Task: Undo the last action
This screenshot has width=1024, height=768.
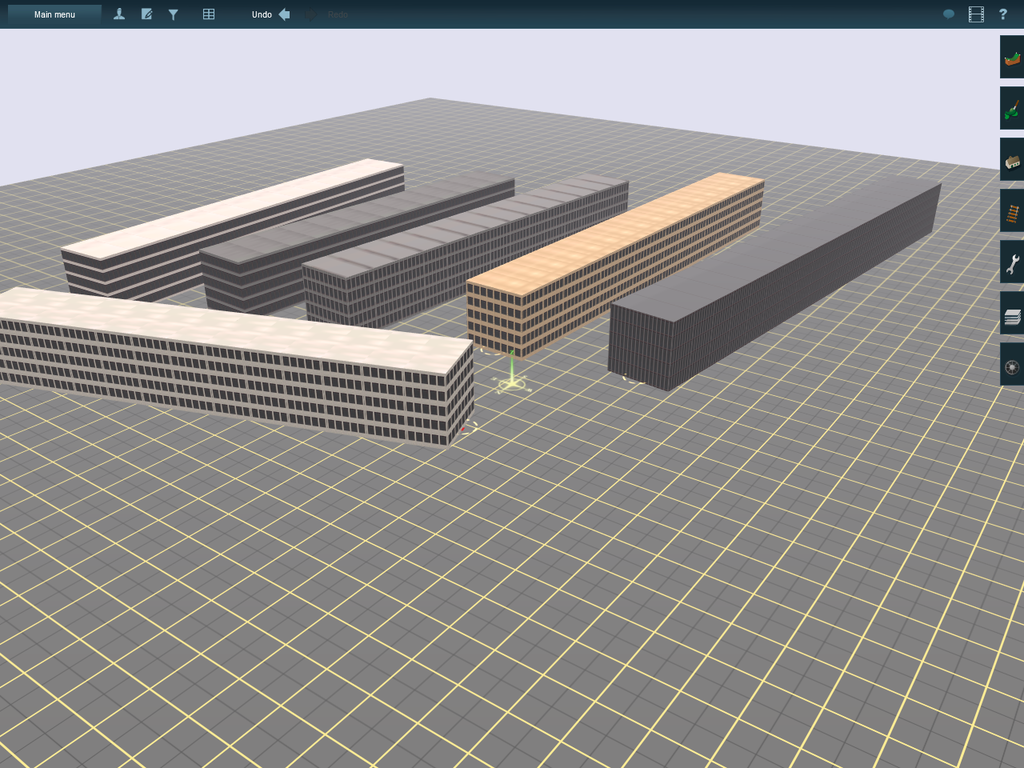Action: pos(271,14)
